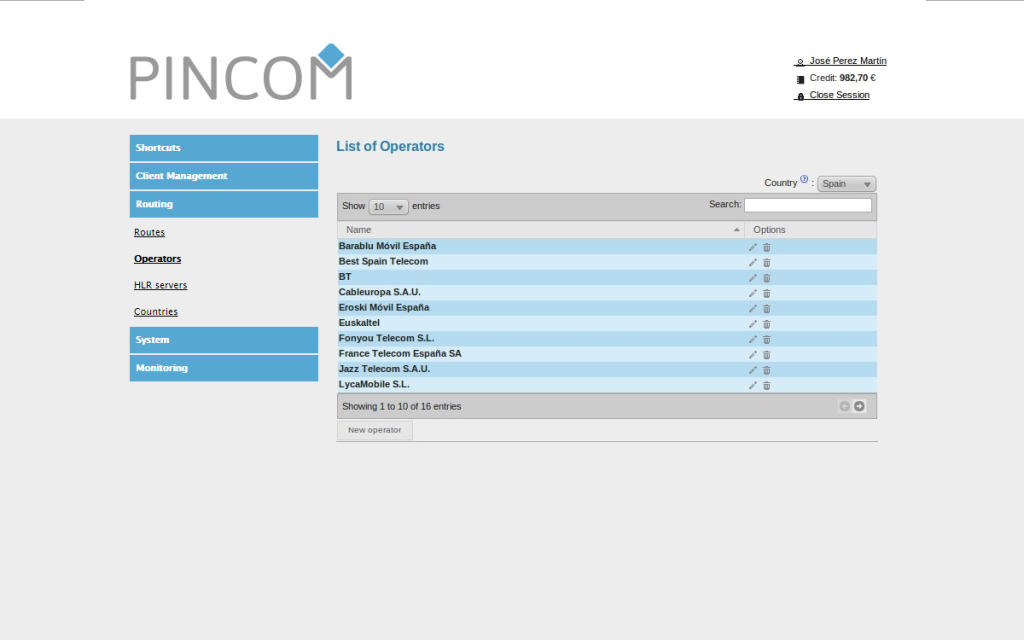The height and width of the screenshot is (640, 1024).
Task: Select the Best Spain Telecom row name
Action: (383, 261)
